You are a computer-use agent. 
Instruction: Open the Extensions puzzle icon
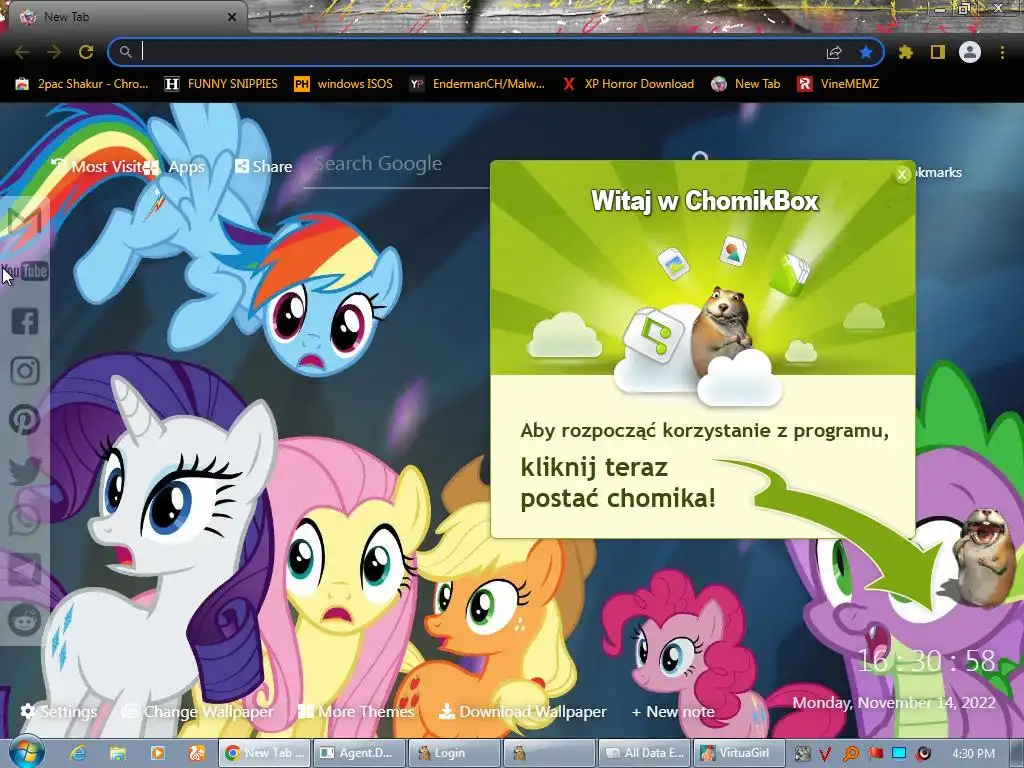pyautogui.click(x=906, y=52)
